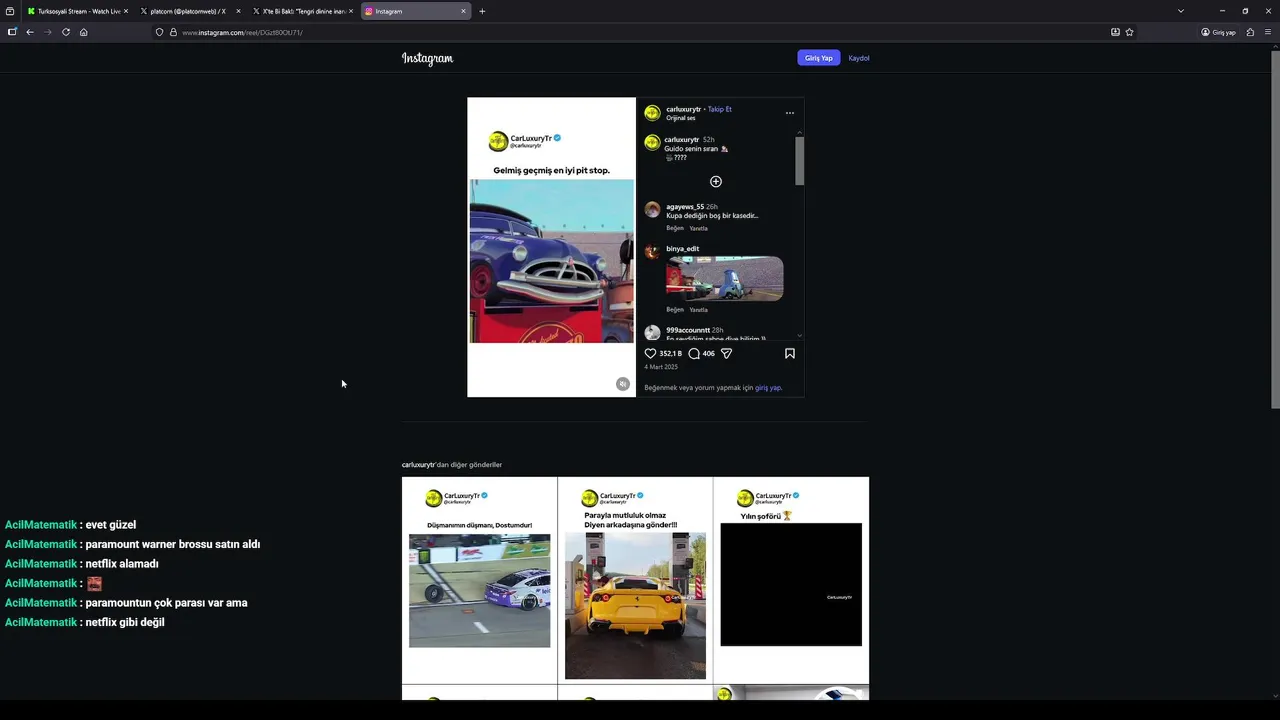Click the padlock site info icon
The width and height of the screenshot is (1280, 720).
(x=173, y=32)
